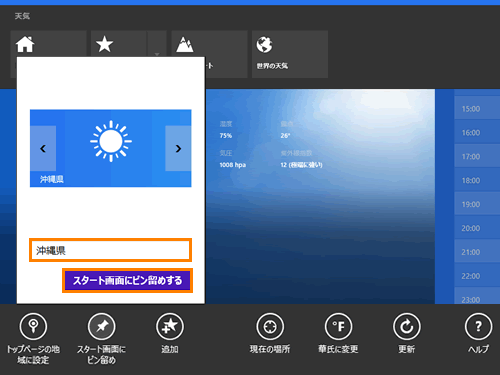Open the 世界の天気 globe tile
The image size is (500, 375).
(290, 54)
